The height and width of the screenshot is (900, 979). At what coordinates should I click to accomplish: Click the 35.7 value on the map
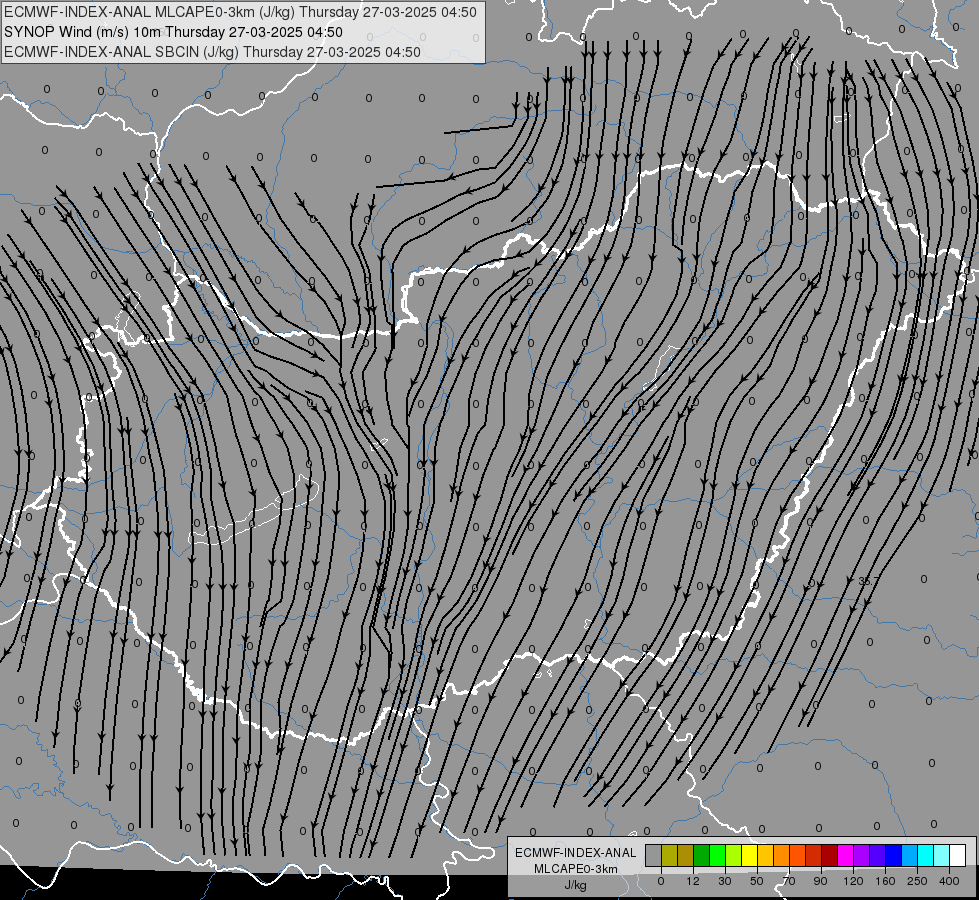point(868,581)
